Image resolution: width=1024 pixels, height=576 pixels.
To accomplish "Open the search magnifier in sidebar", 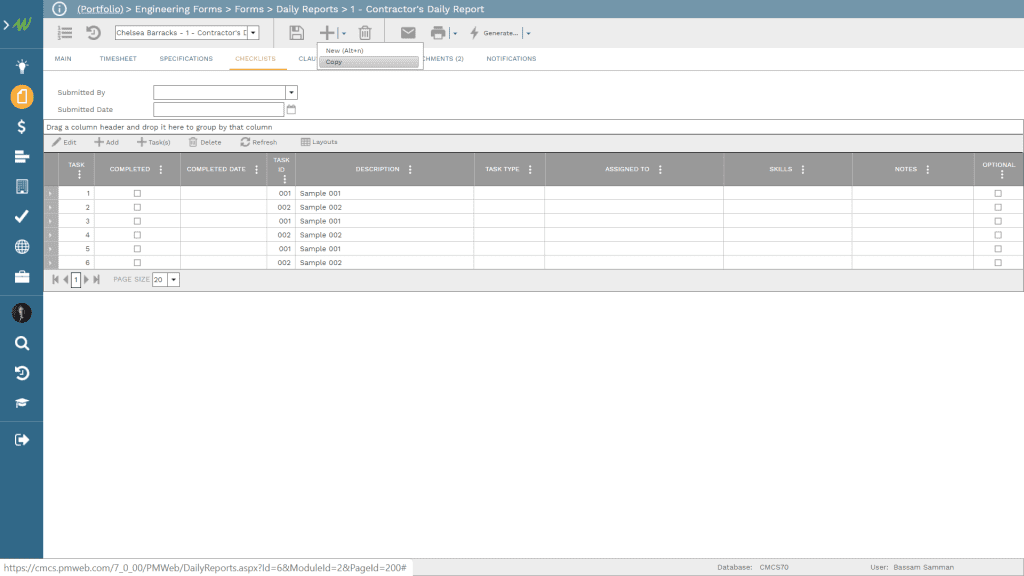I will [x=22, y=344].
